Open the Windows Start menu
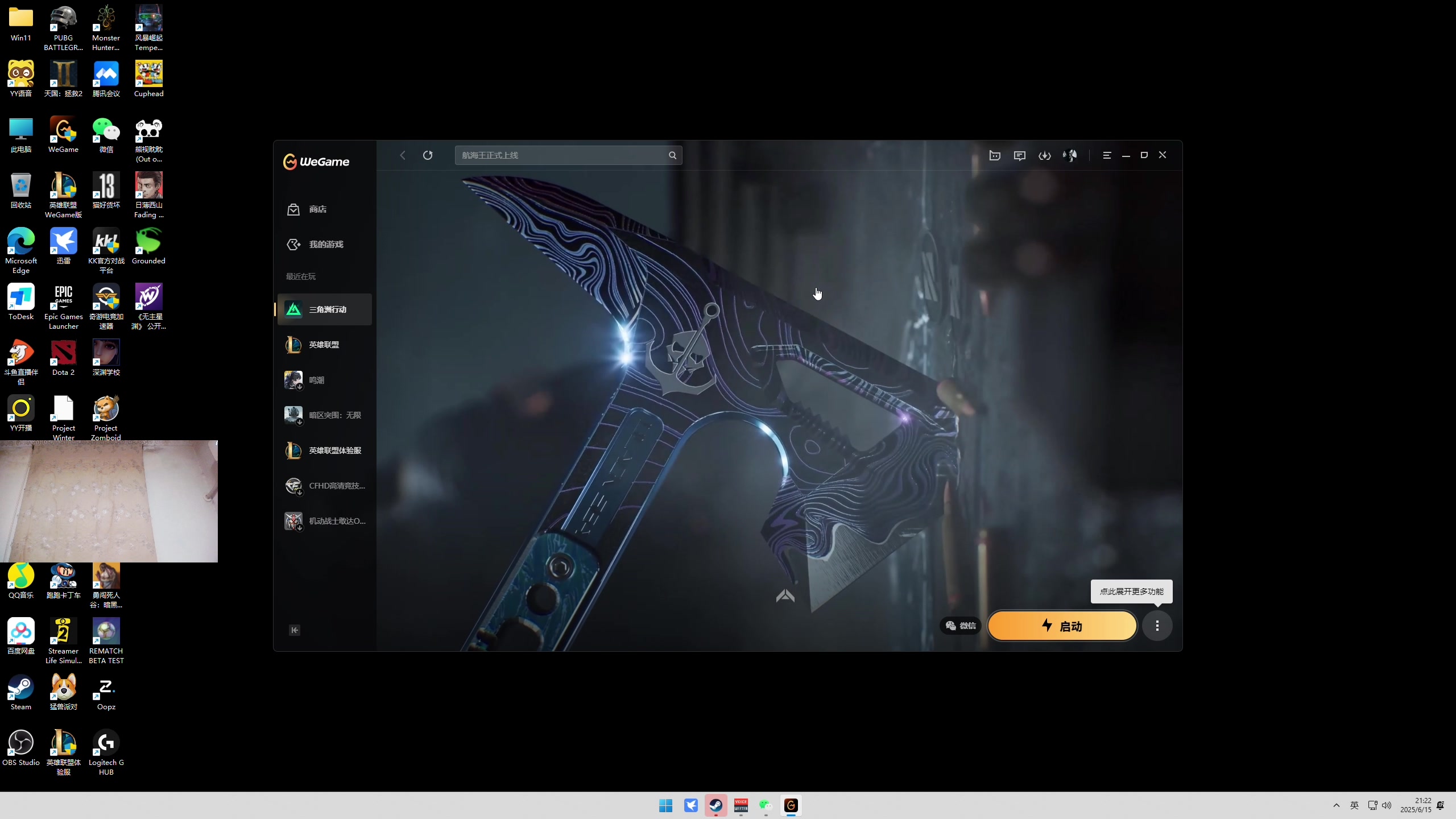Image resolution: width=1456 pixels, height=819 pixels. point(665,805)
